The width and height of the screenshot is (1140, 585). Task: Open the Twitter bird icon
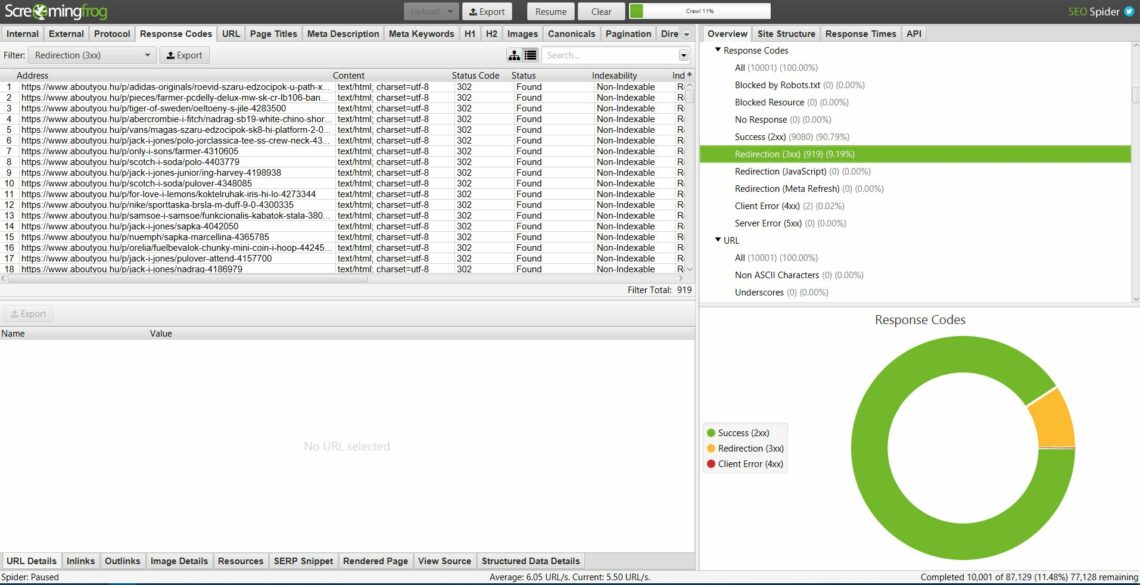point(1129,12)
